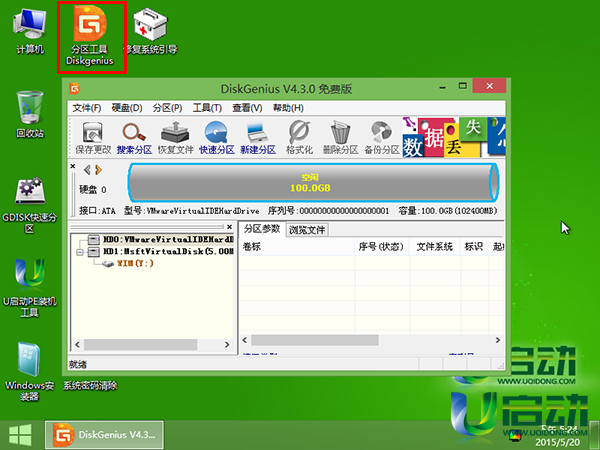Image resolution: width=600 pixels, height=450 pixels.
Task: Click the 序列号 serial number text
Action: [x=328, y=211]
